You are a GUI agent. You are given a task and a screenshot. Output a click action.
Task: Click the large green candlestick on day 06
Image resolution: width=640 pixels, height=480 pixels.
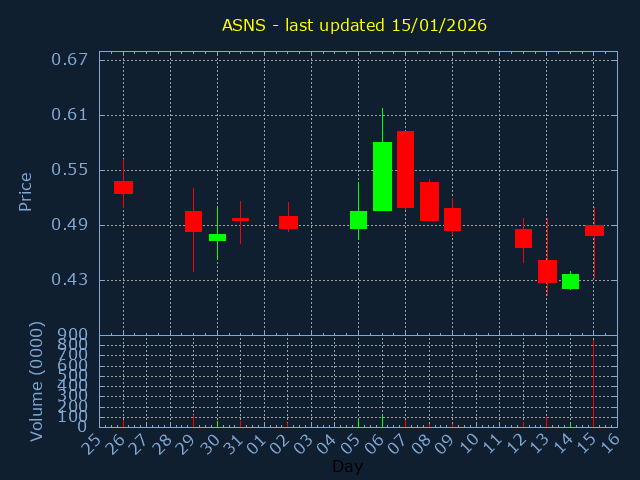(382, 176)
